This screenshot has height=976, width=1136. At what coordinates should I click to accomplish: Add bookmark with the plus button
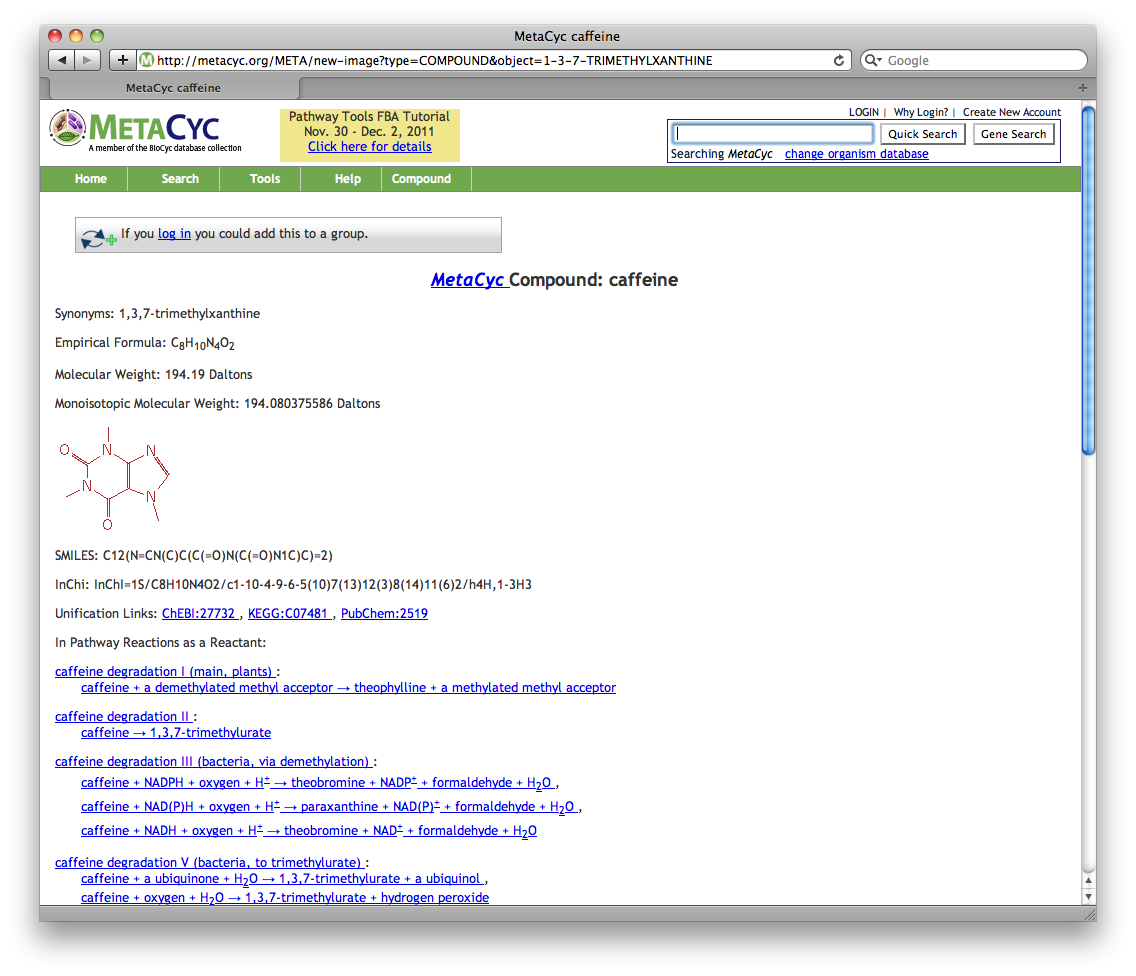[122, 60]
